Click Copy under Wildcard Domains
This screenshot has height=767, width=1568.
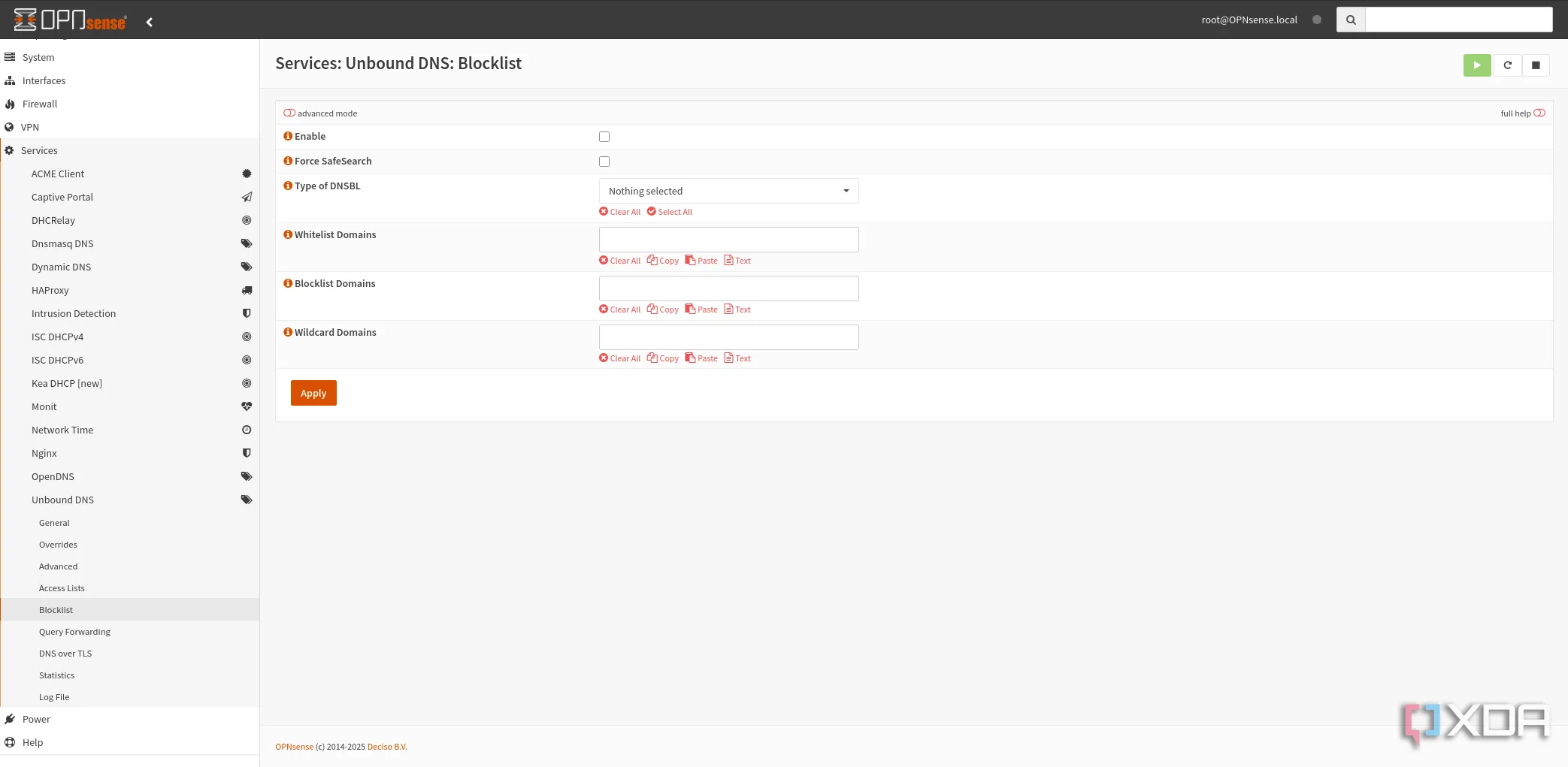(663, 358)
